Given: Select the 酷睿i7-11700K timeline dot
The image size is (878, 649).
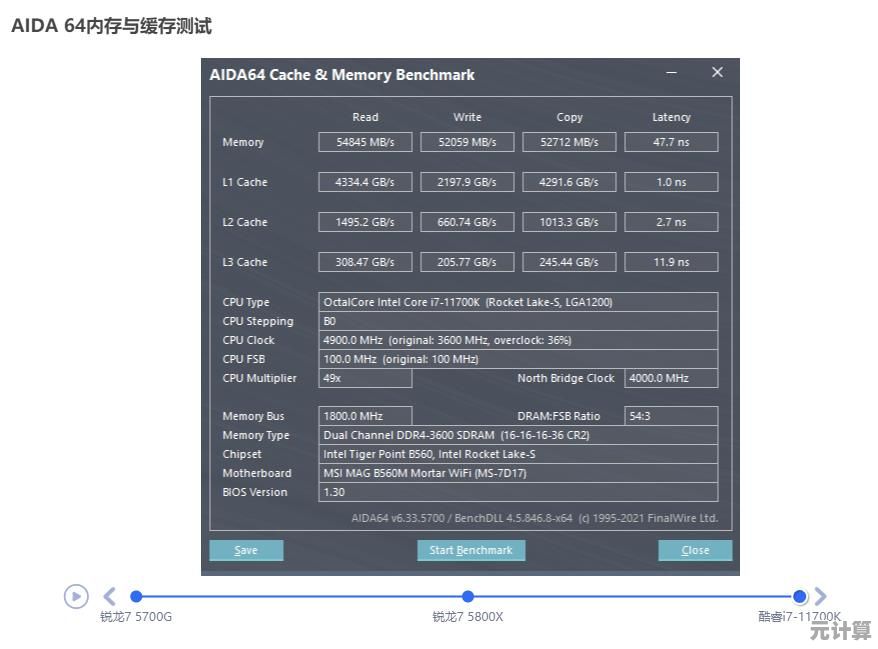Looking at the screenshot, I should point(798,594).
